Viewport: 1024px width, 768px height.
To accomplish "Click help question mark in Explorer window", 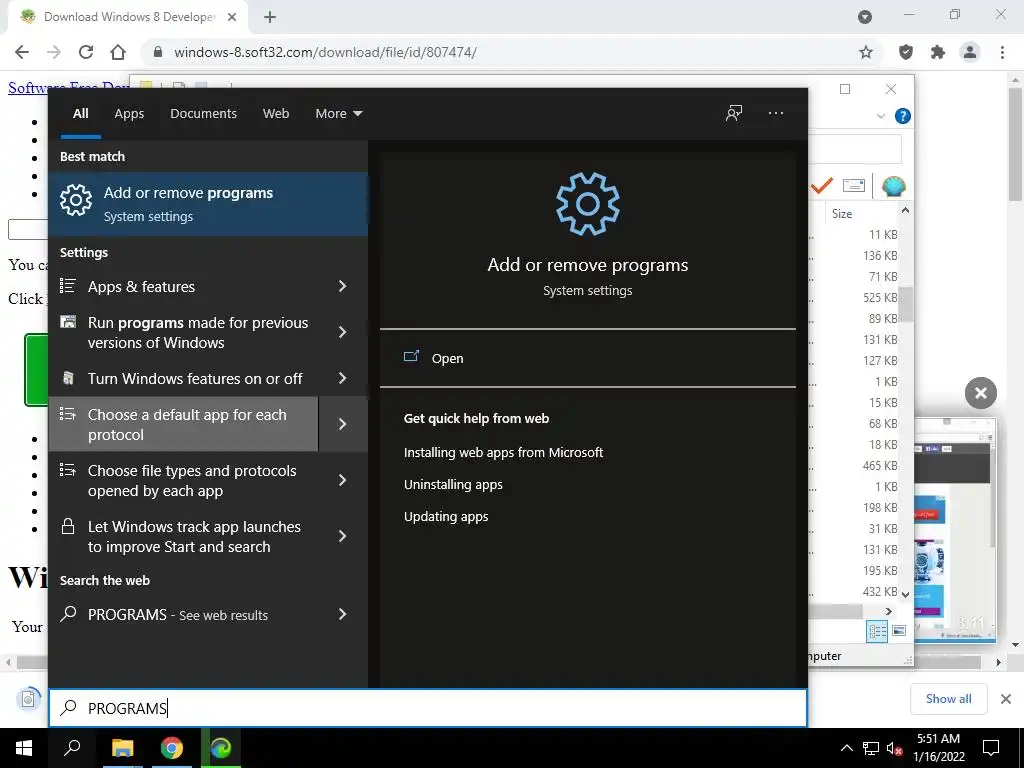I will click(x=903, y=116).
